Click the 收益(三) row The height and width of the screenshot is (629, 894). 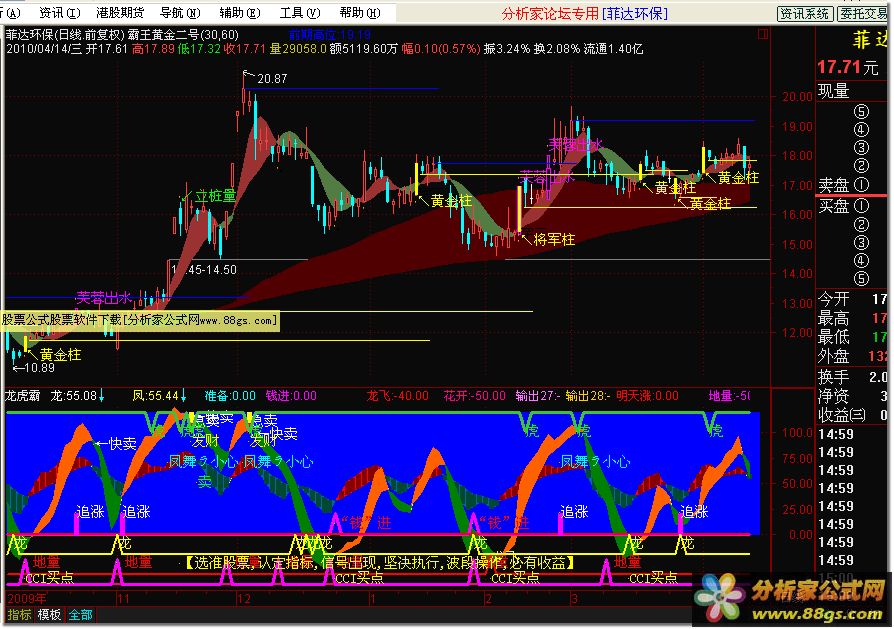[x=853, y=415]
